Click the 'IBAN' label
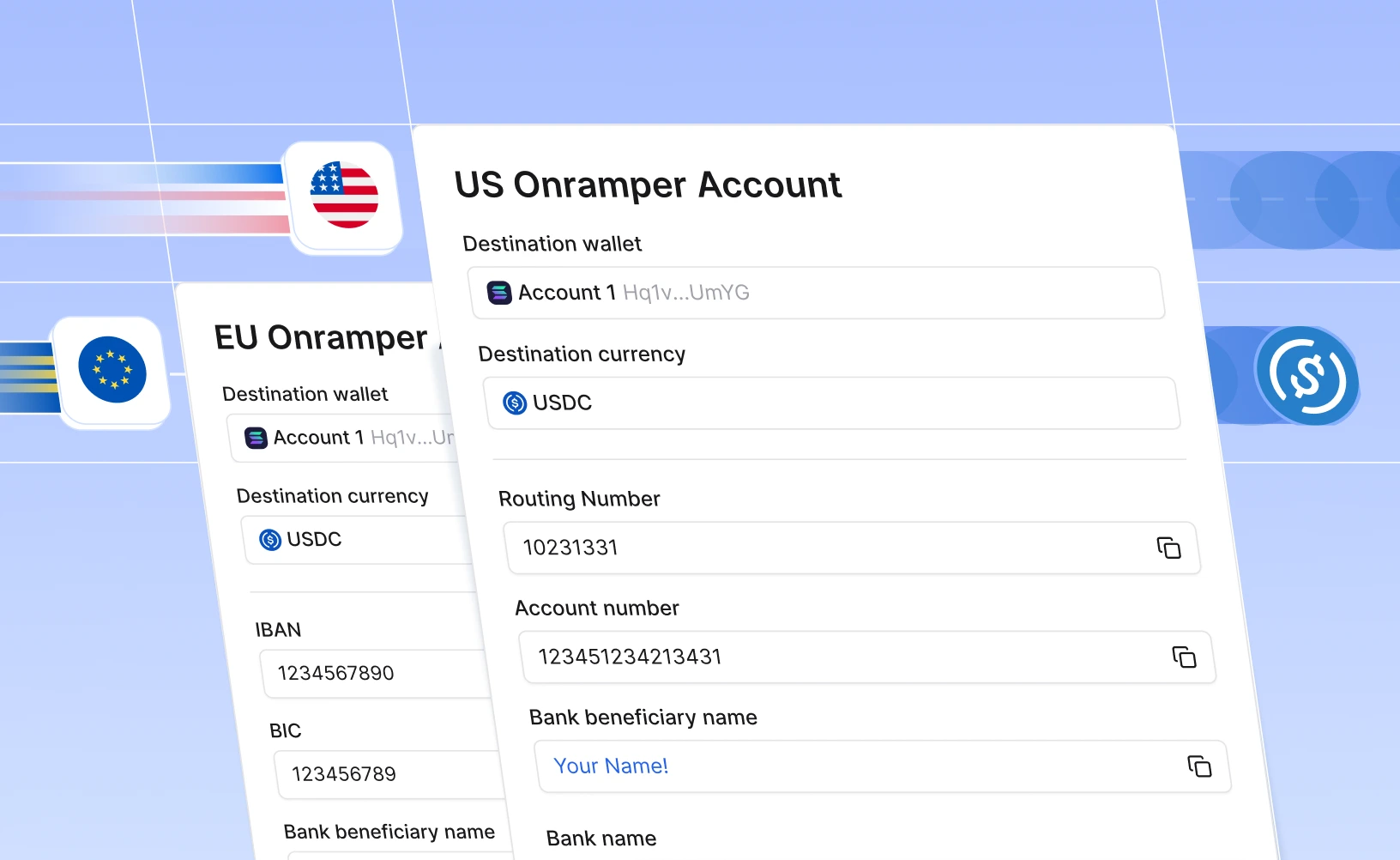Viewport: 1400px width, 860px height. (278, 630)
